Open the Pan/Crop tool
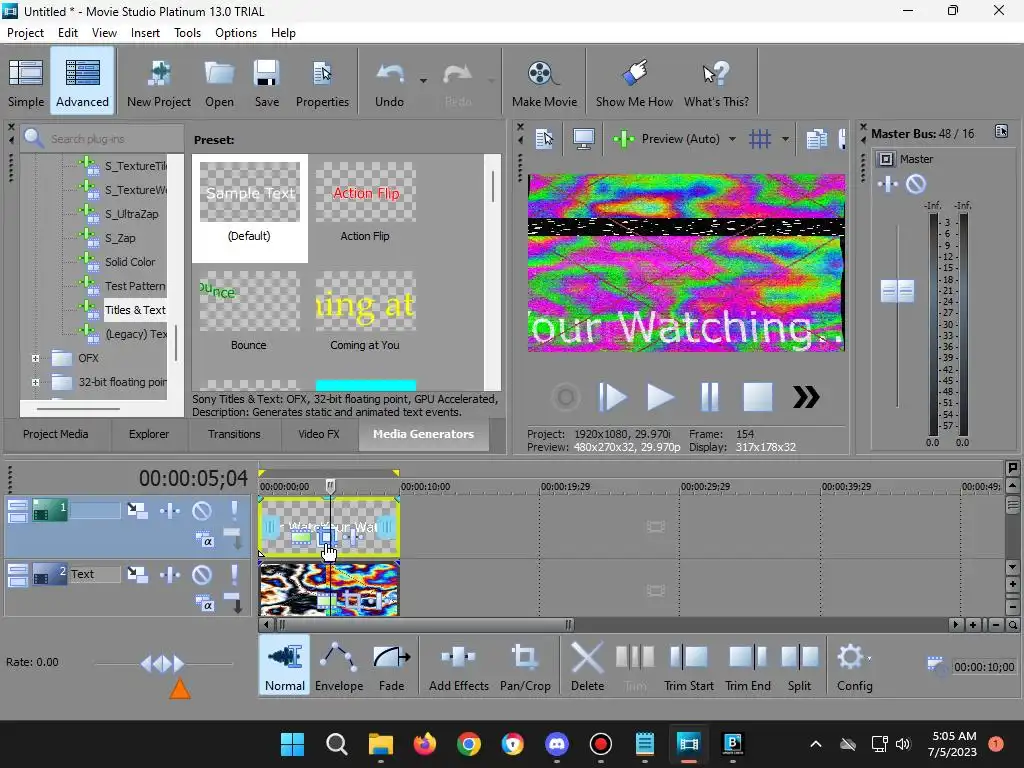The height and width of the screenshot is (768, 1024). 525,665
